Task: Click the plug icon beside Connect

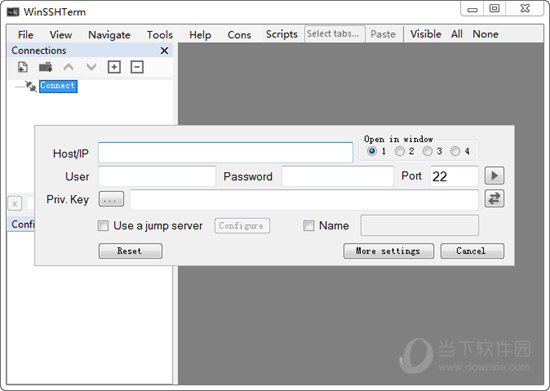Action: pos(31,86)
